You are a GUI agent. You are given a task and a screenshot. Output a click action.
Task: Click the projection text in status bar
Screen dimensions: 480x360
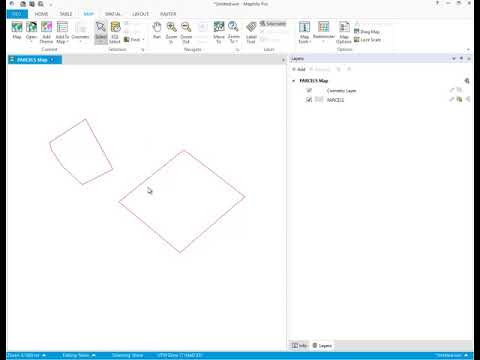pos(180,355)
